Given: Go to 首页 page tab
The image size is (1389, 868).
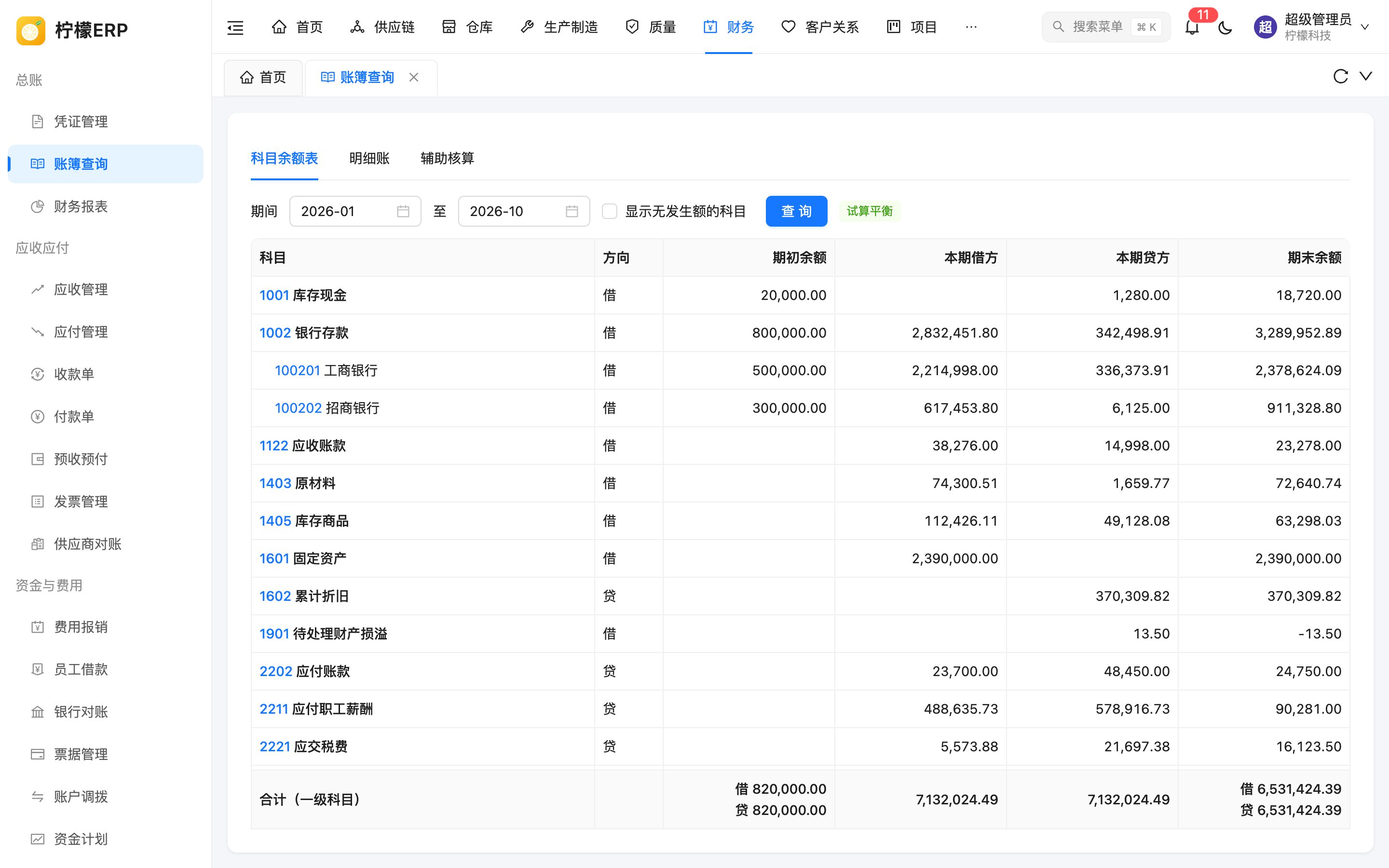Looking at the screenshot, I should (x=263, y=77).
